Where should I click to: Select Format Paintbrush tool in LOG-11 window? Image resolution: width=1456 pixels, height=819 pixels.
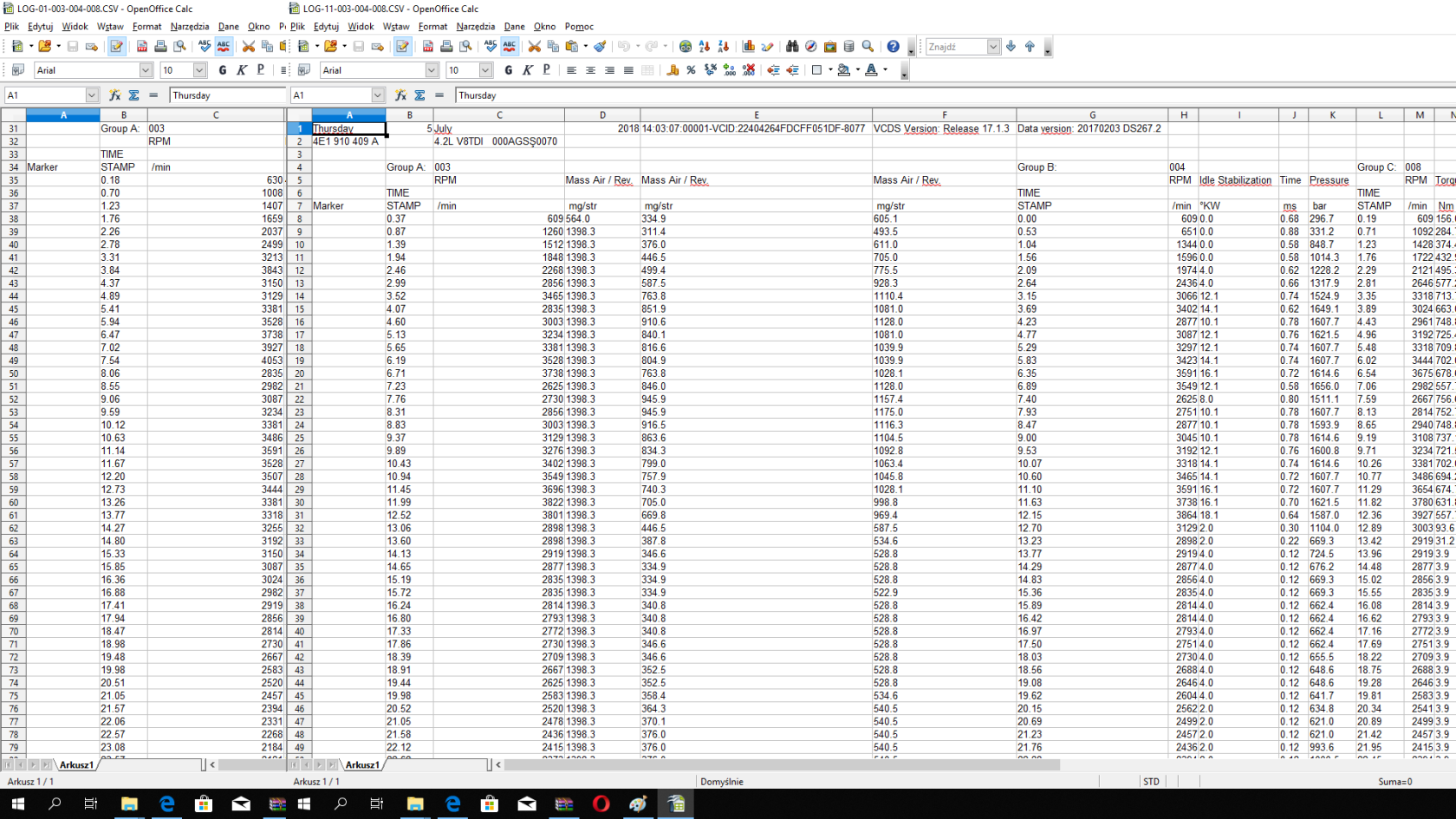pos(600,47)
